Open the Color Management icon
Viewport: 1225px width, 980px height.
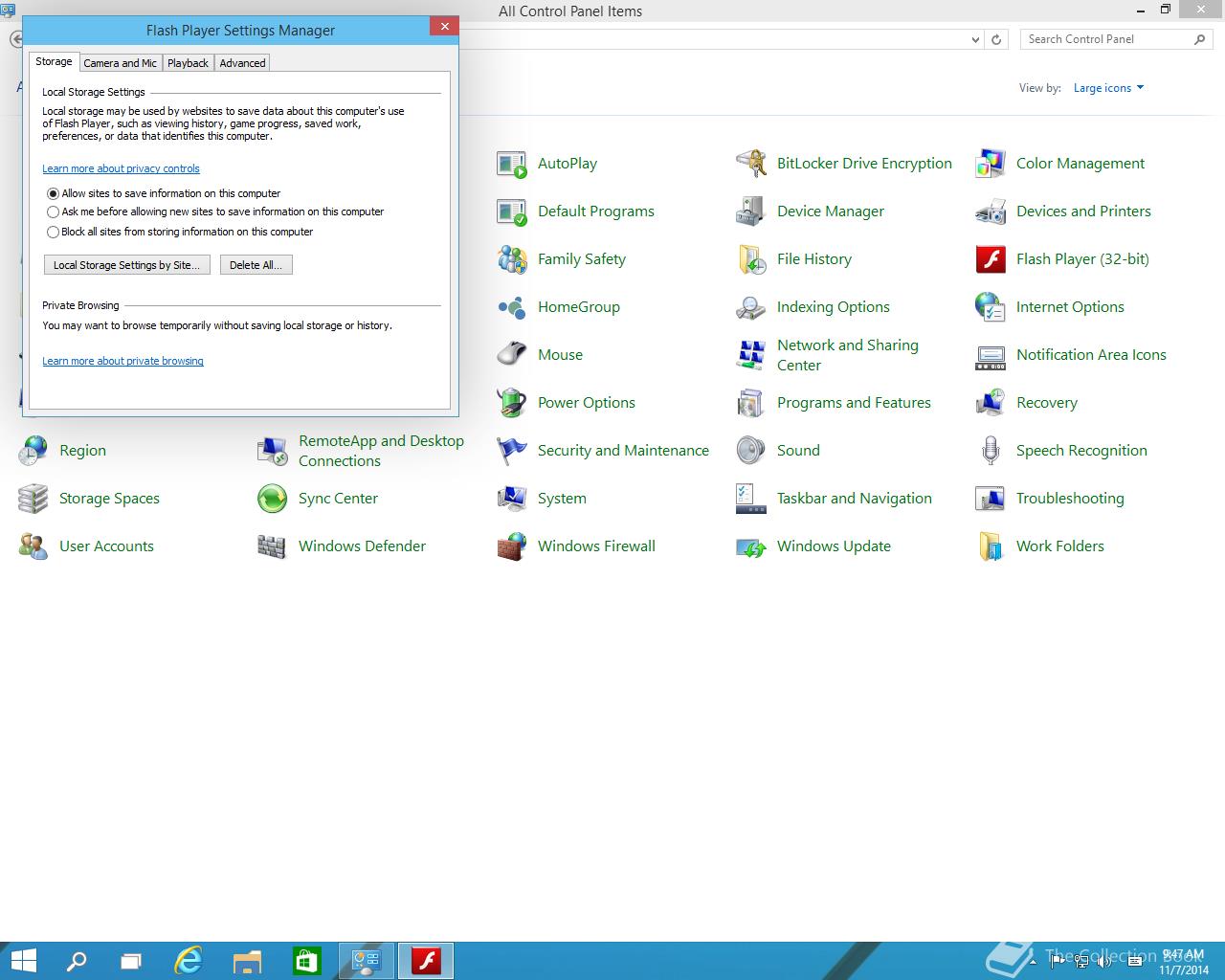pyautogui.click(x=991, y=164)
